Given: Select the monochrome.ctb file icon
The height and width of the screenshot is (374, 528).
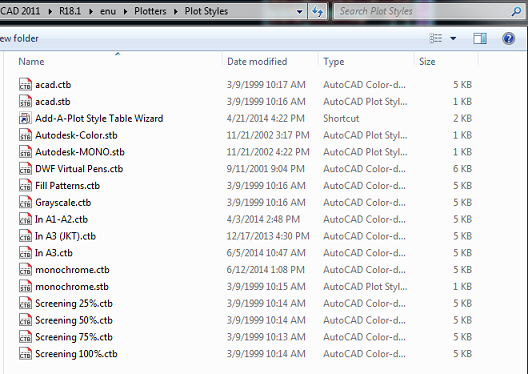Looking at the screenshot, I should point(25,270).
